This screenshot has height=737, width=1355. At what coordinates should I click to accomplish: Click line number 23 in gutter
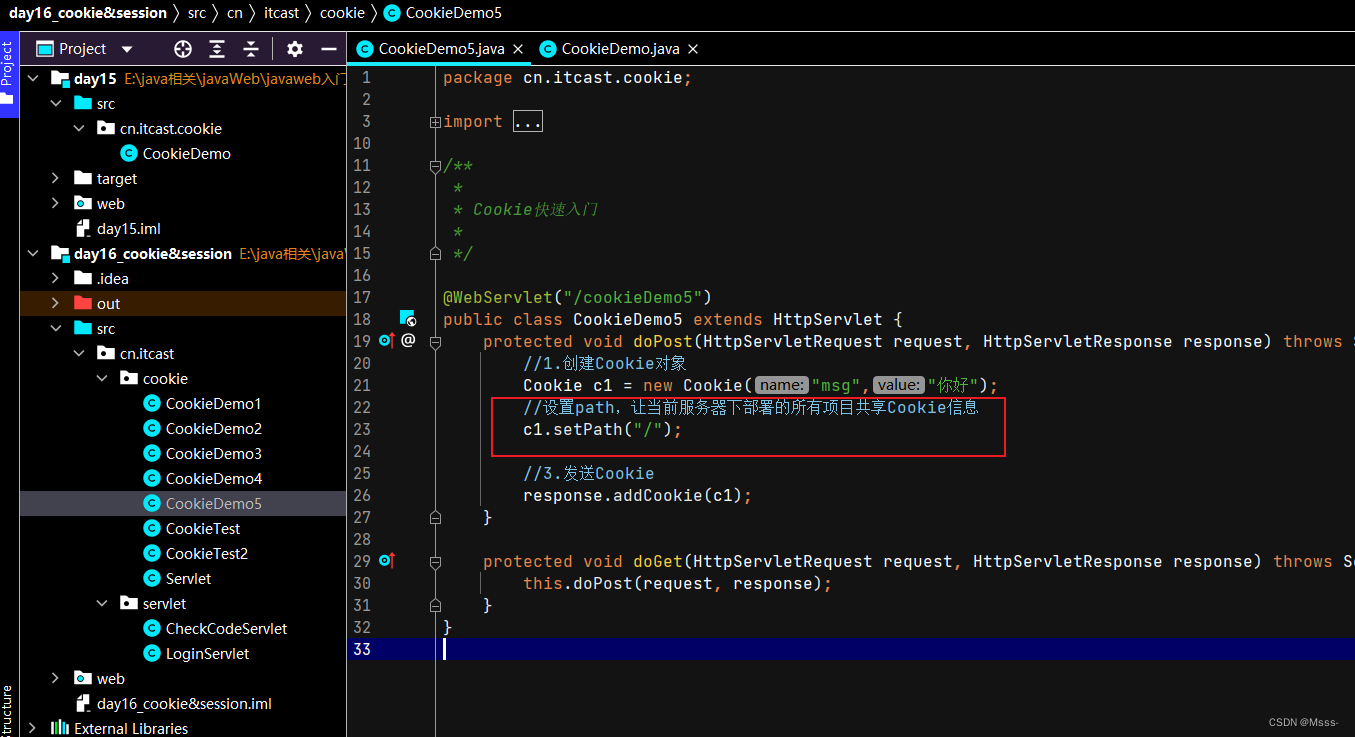362,429
